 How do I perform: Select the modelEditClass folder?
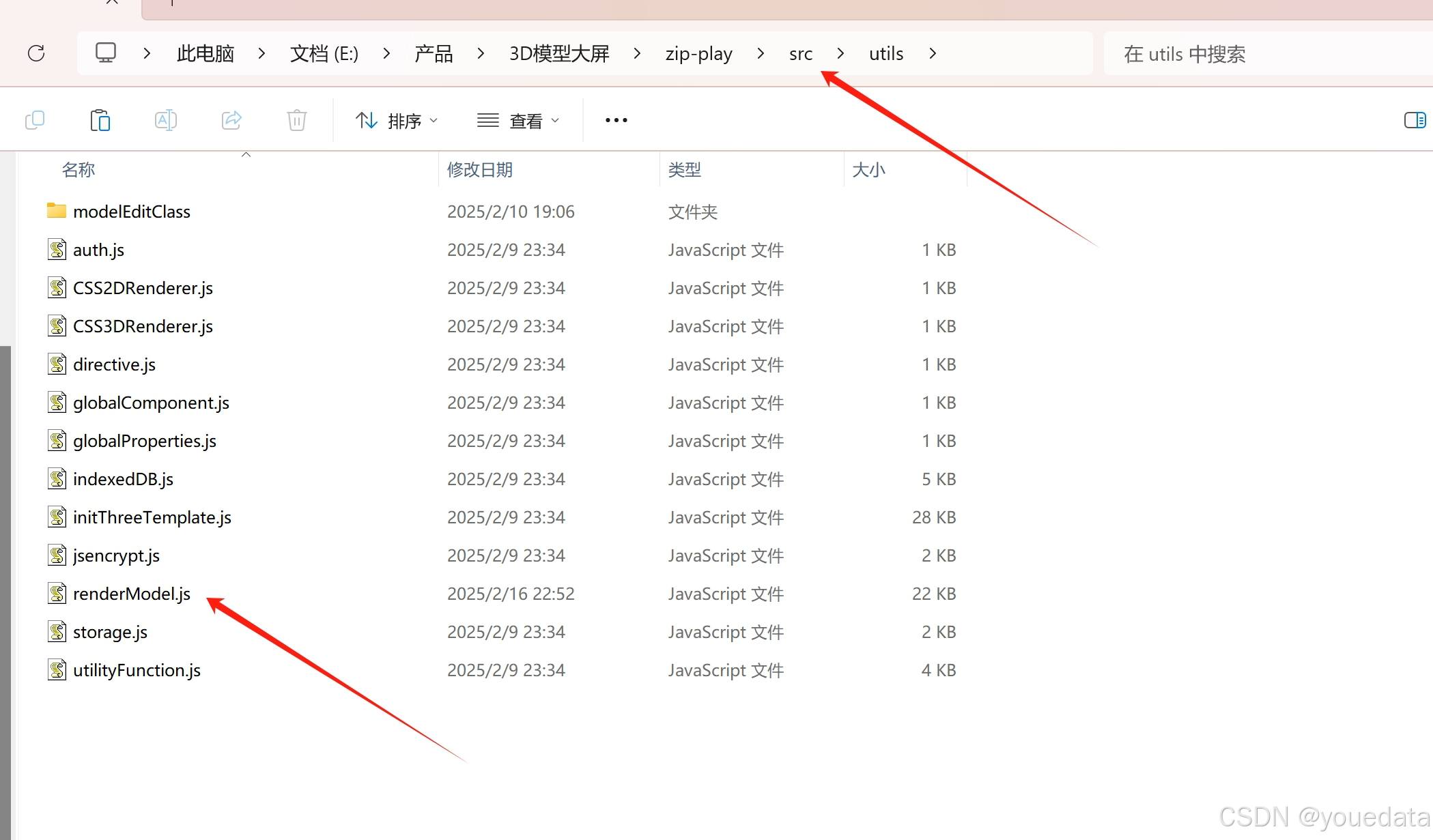pyautogui.click(x=131, y=212)
